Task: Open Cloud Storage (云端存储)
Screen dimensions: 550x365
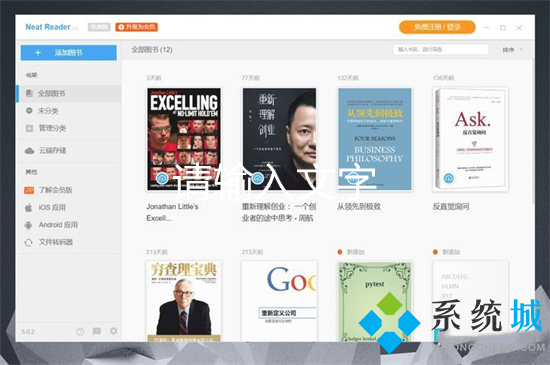Action: [x=69, y=150]
